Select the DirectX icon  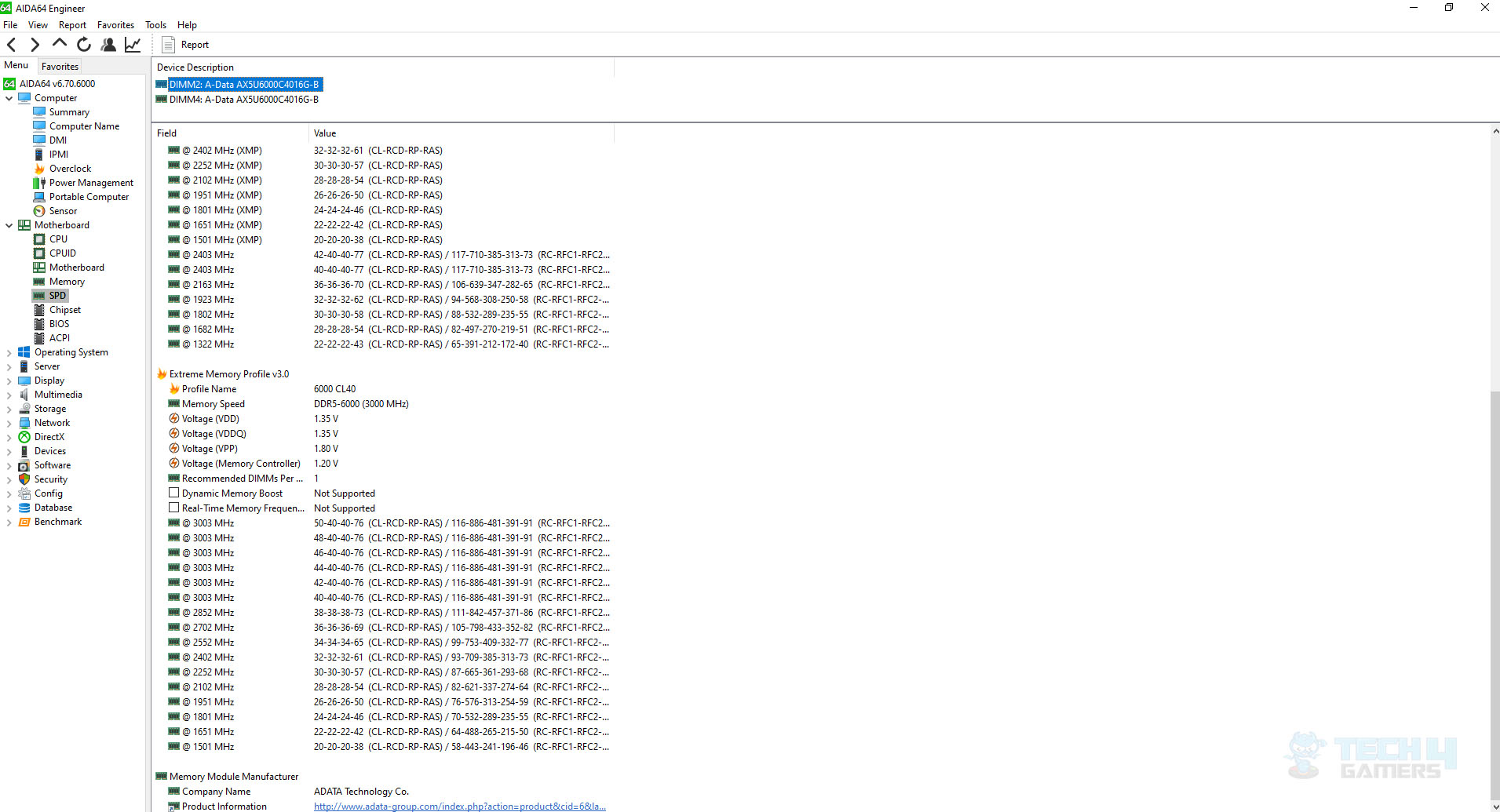pos(24,437)
